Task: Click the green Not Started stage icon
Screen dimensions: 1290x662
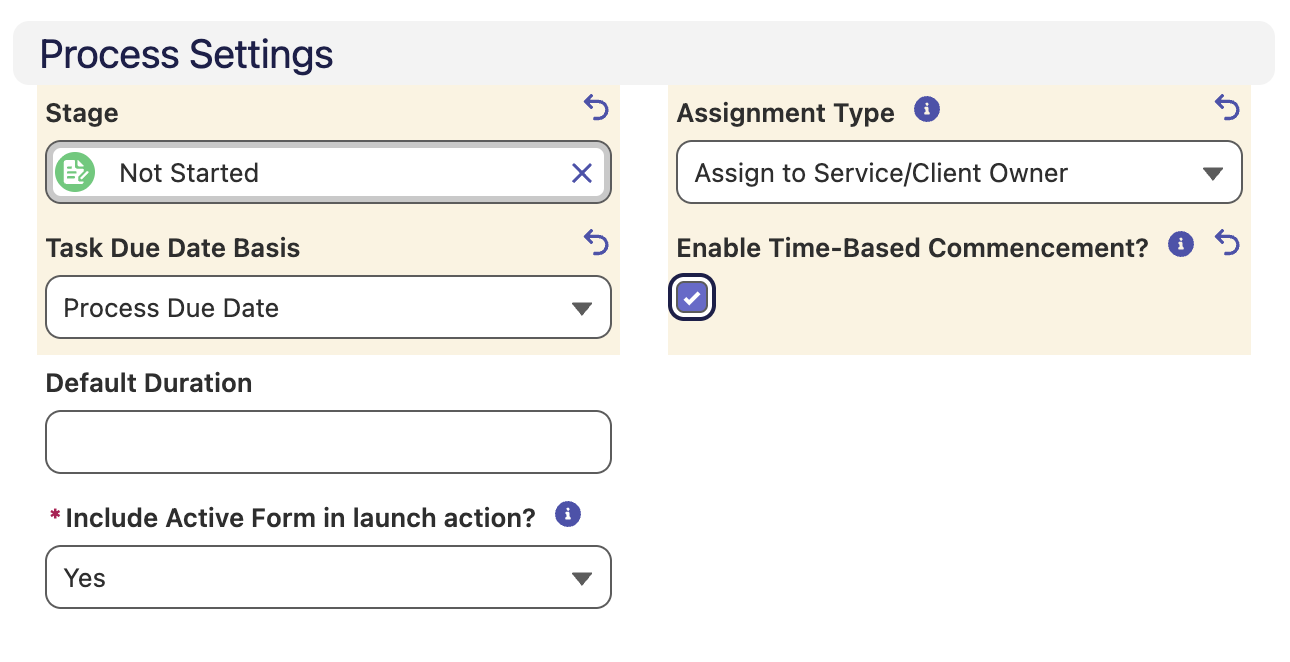Action: (x=74, y=173)
